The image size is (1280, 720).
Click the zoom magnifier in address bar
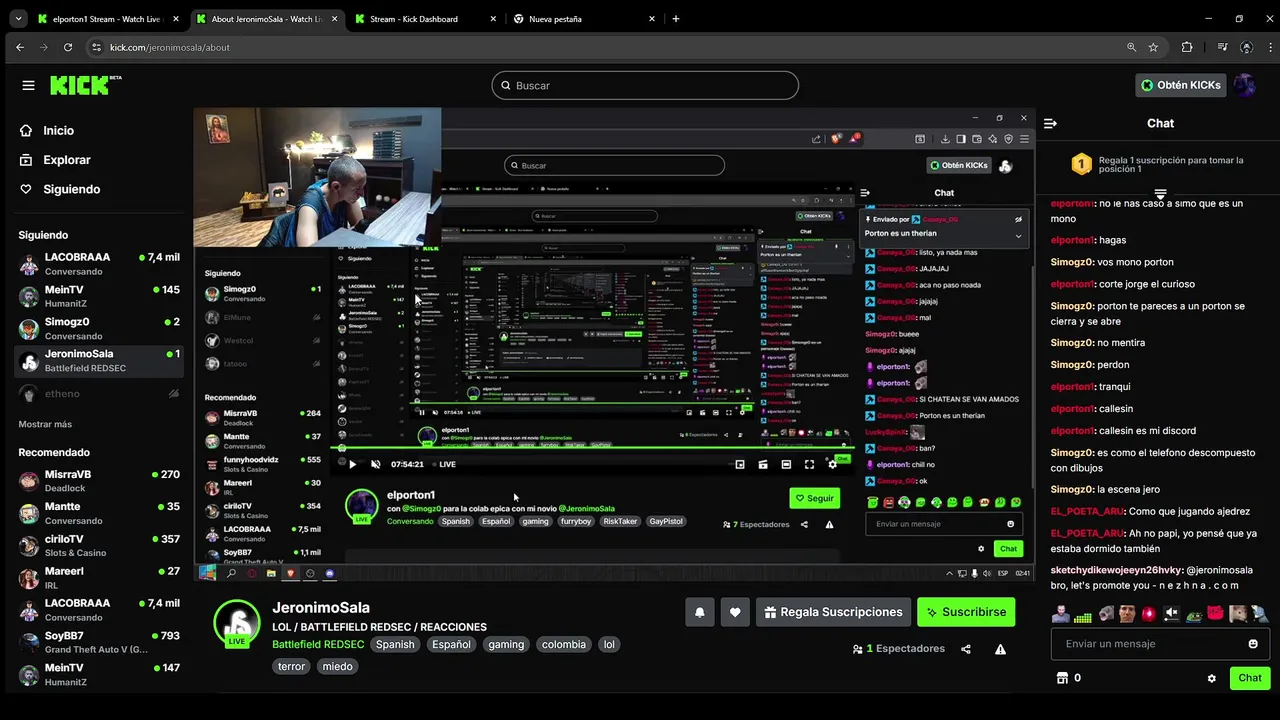[x=1131, y=47]
